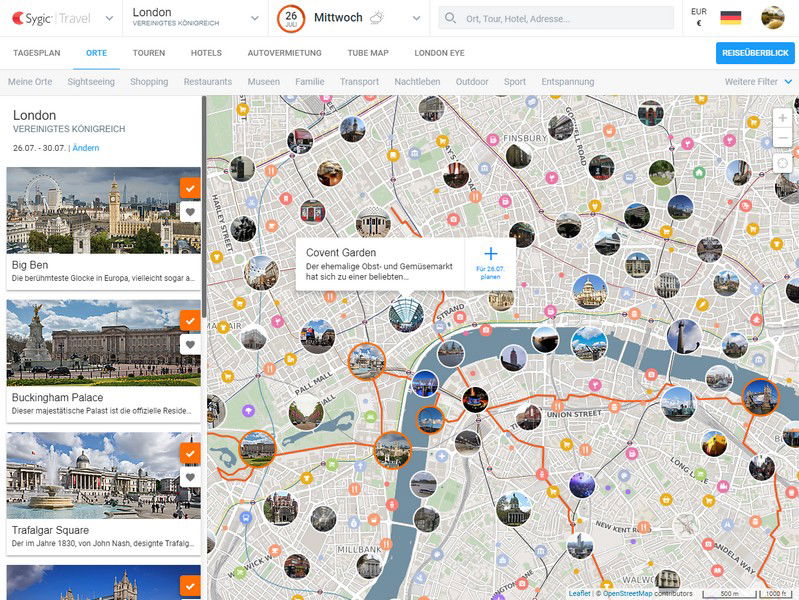The height and width of the screenshot is (600, 799).
Task: Click the St Paul's Cathedral map marker
Action: coord(590,292)
